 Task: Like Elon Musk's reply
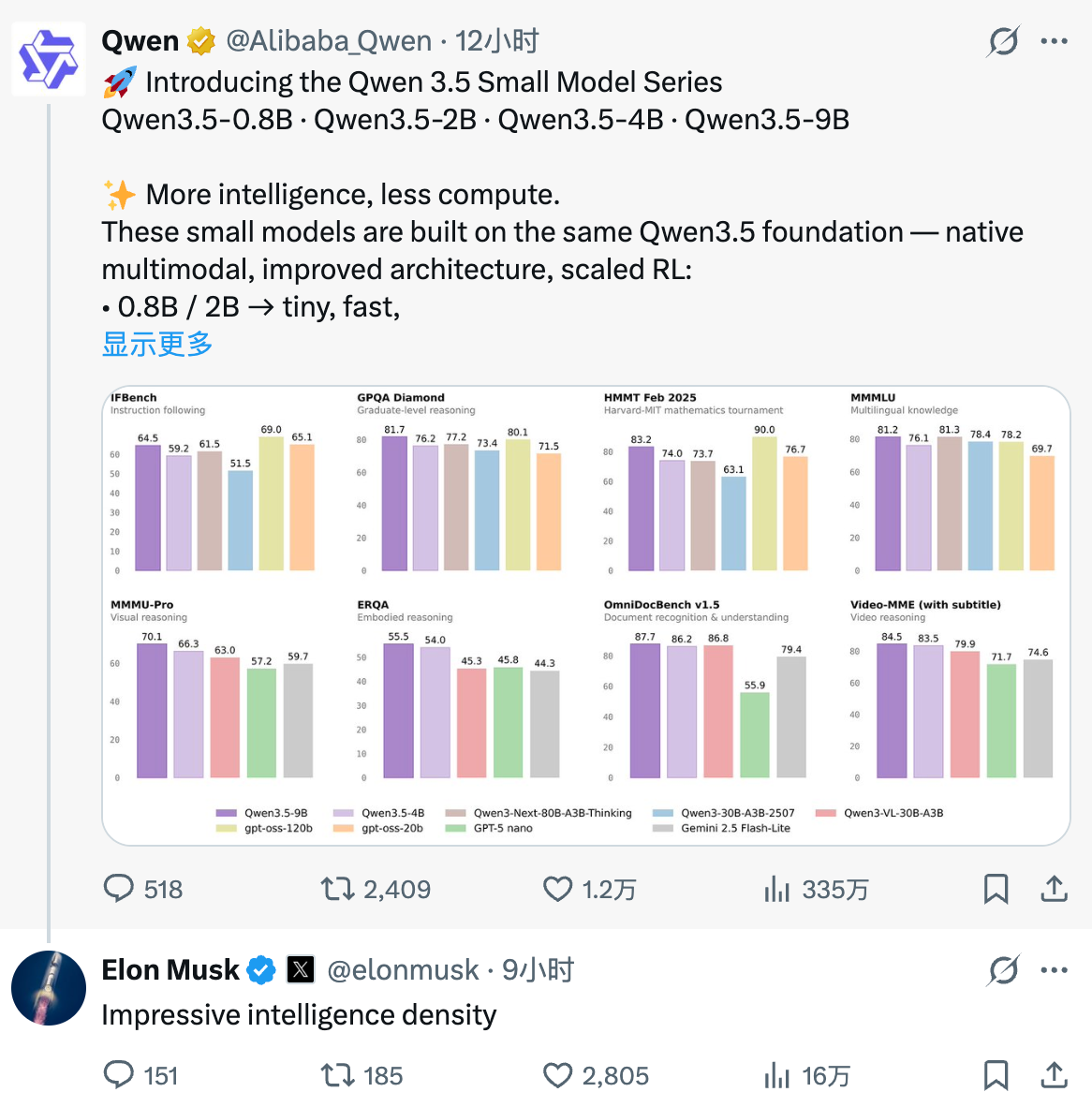[x=558, y=1075]
